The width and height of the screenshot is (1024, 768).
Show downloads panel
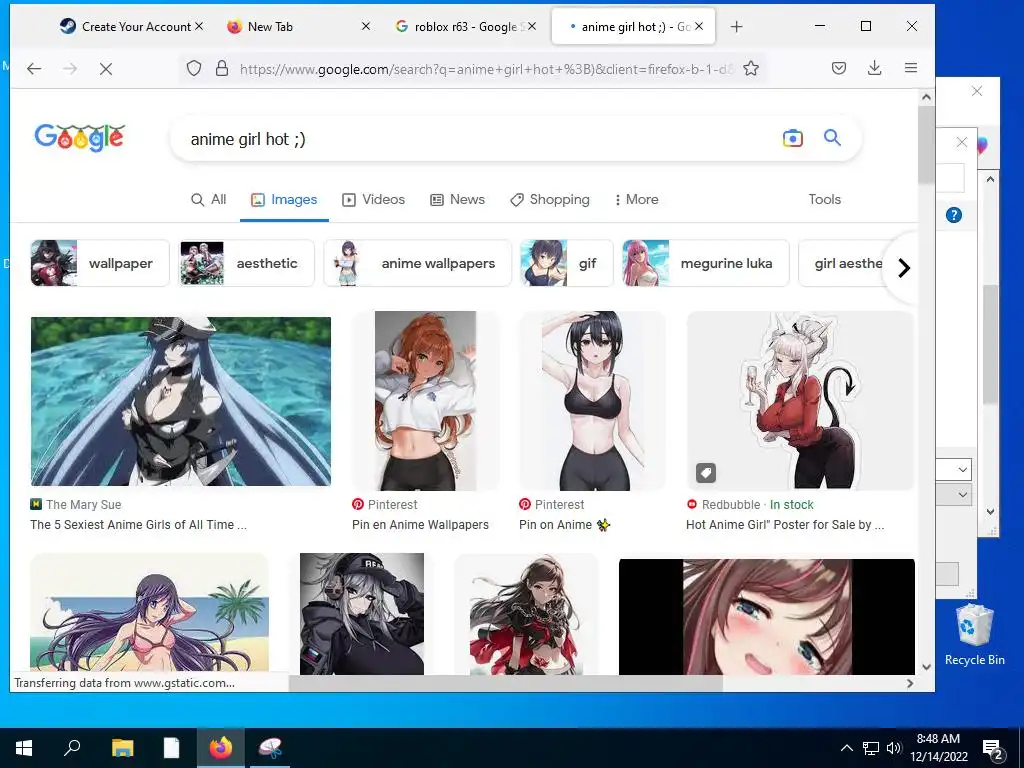(x=874, y=69)
